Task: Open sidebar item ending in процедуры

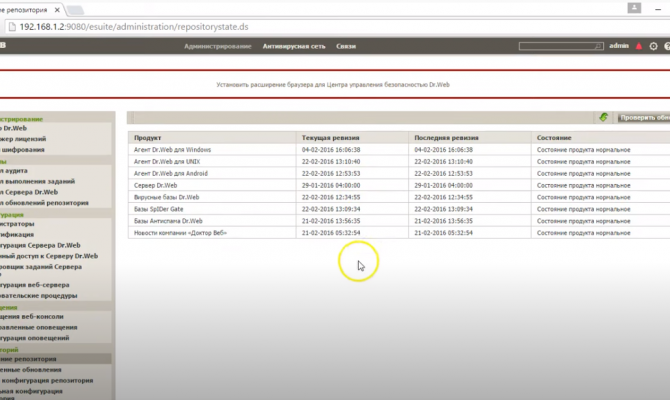Action: 38,295
